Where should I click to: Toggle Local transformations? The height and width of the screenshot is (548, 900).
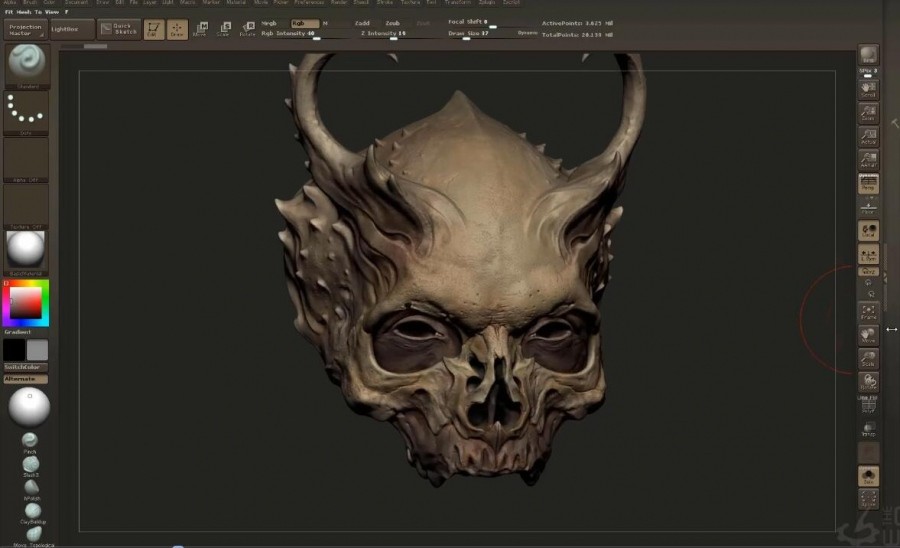[868, 231]
